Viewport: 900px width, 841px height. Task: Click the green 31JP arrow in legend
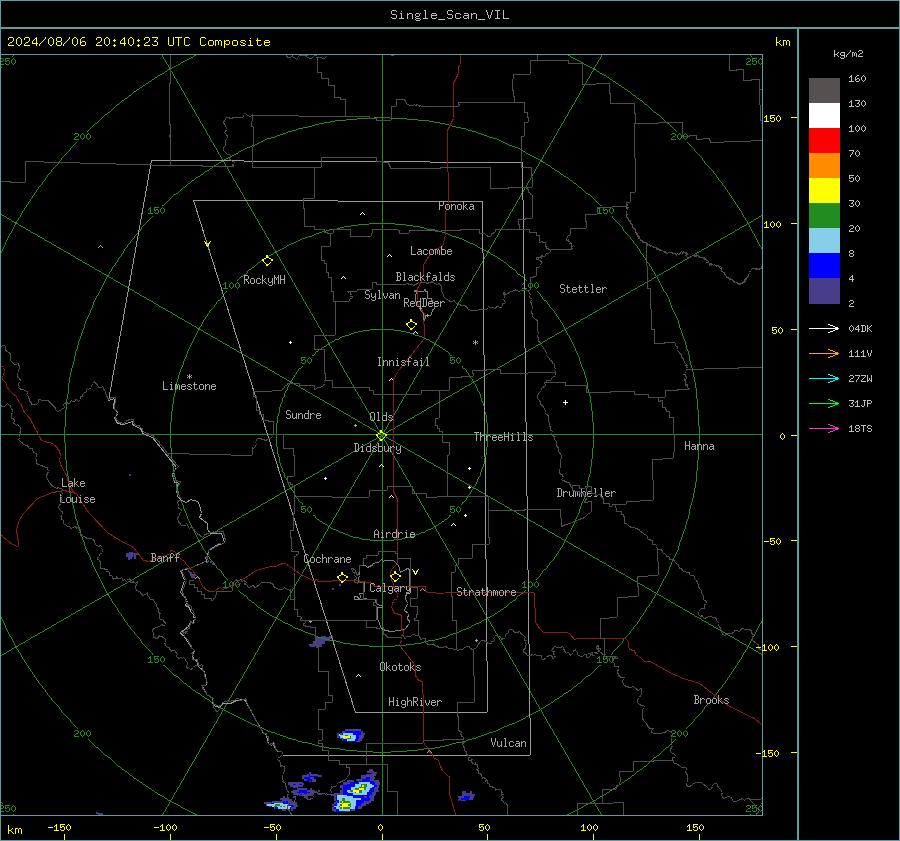824,404
